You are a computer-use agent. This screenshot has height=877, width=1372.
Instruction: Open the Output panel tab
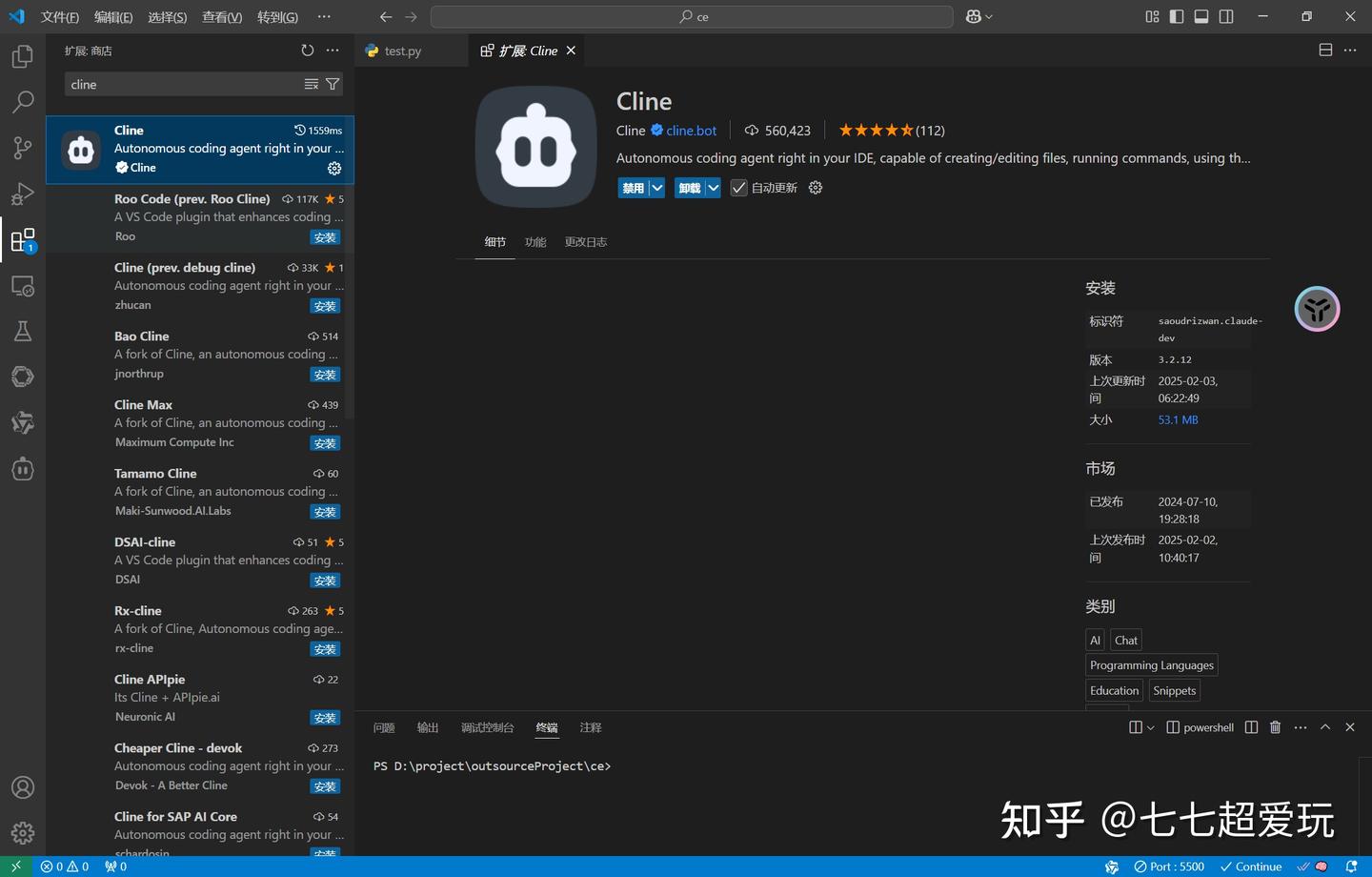click(428, 727)
